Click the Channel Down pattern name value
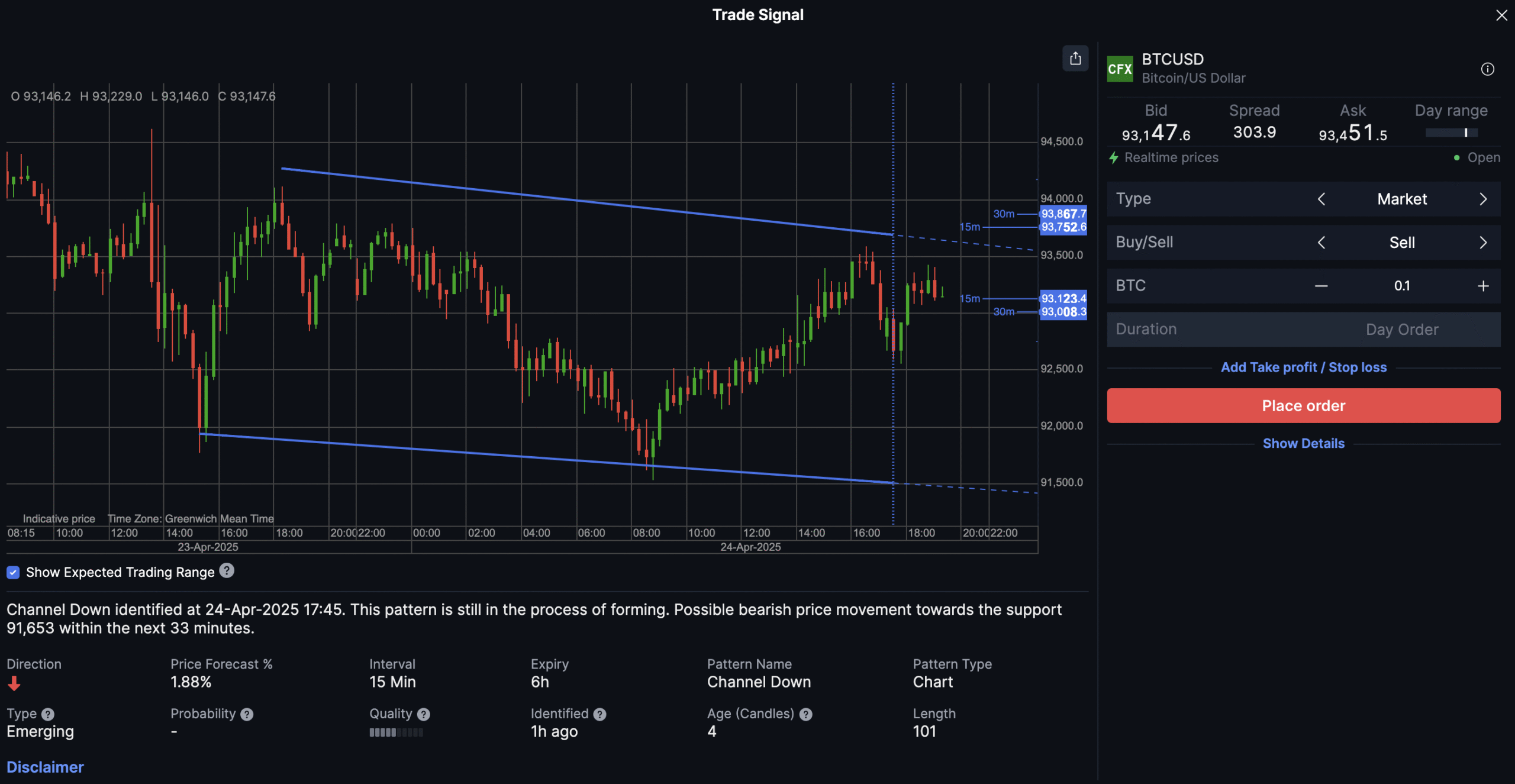Image resolution: width=1515 pixels, height=784 pixels. click(759, 682)
